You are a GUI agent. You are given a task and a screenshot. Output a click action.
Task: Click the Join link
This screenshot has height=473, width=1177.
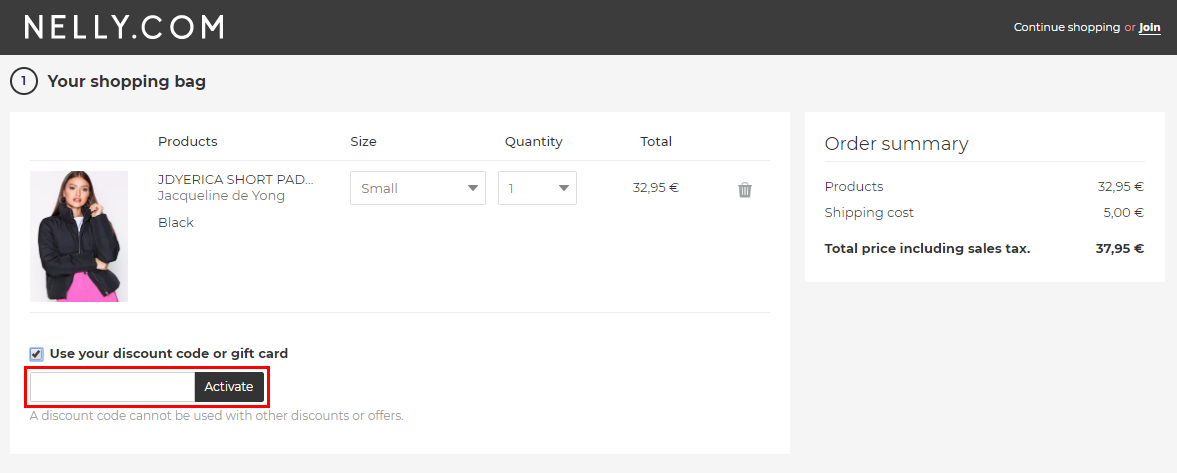(x=1149, y=27)
